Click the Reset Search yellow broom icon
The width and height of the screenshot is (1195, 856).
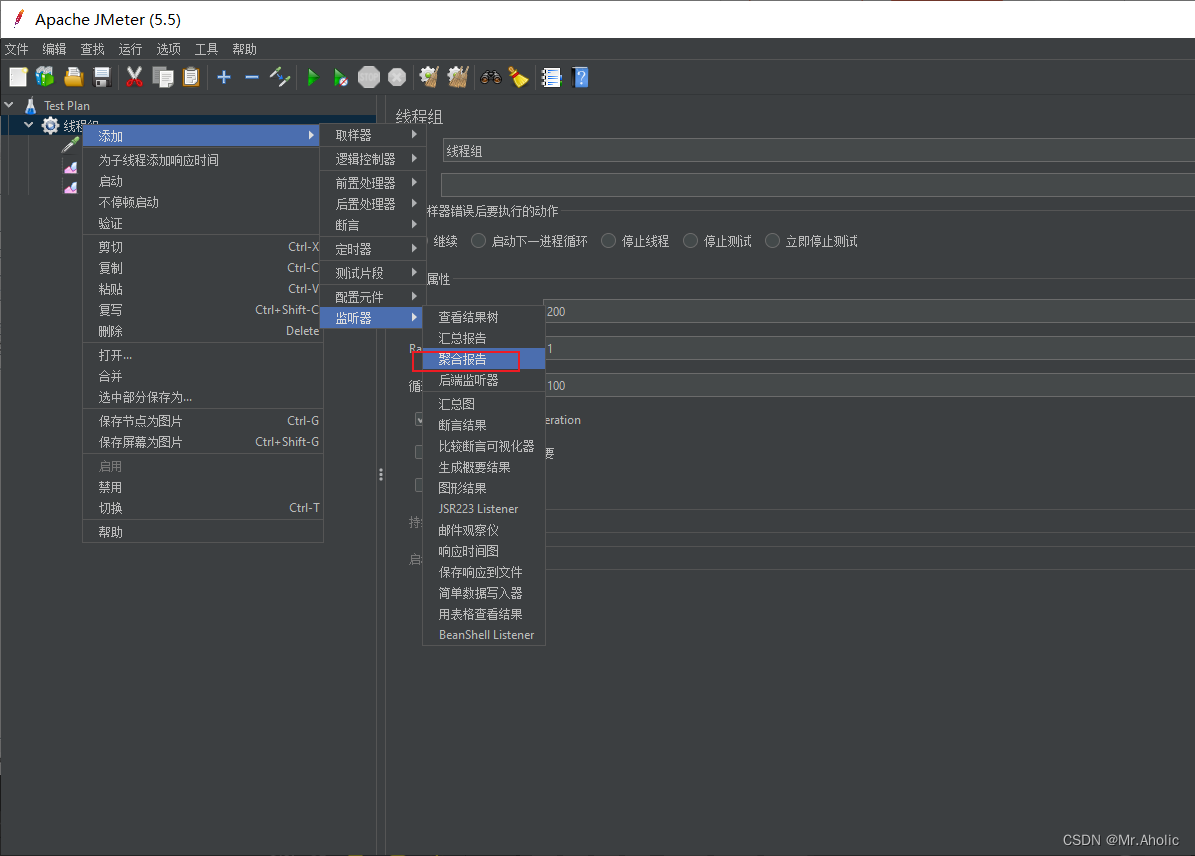click(x=518, y=77)
